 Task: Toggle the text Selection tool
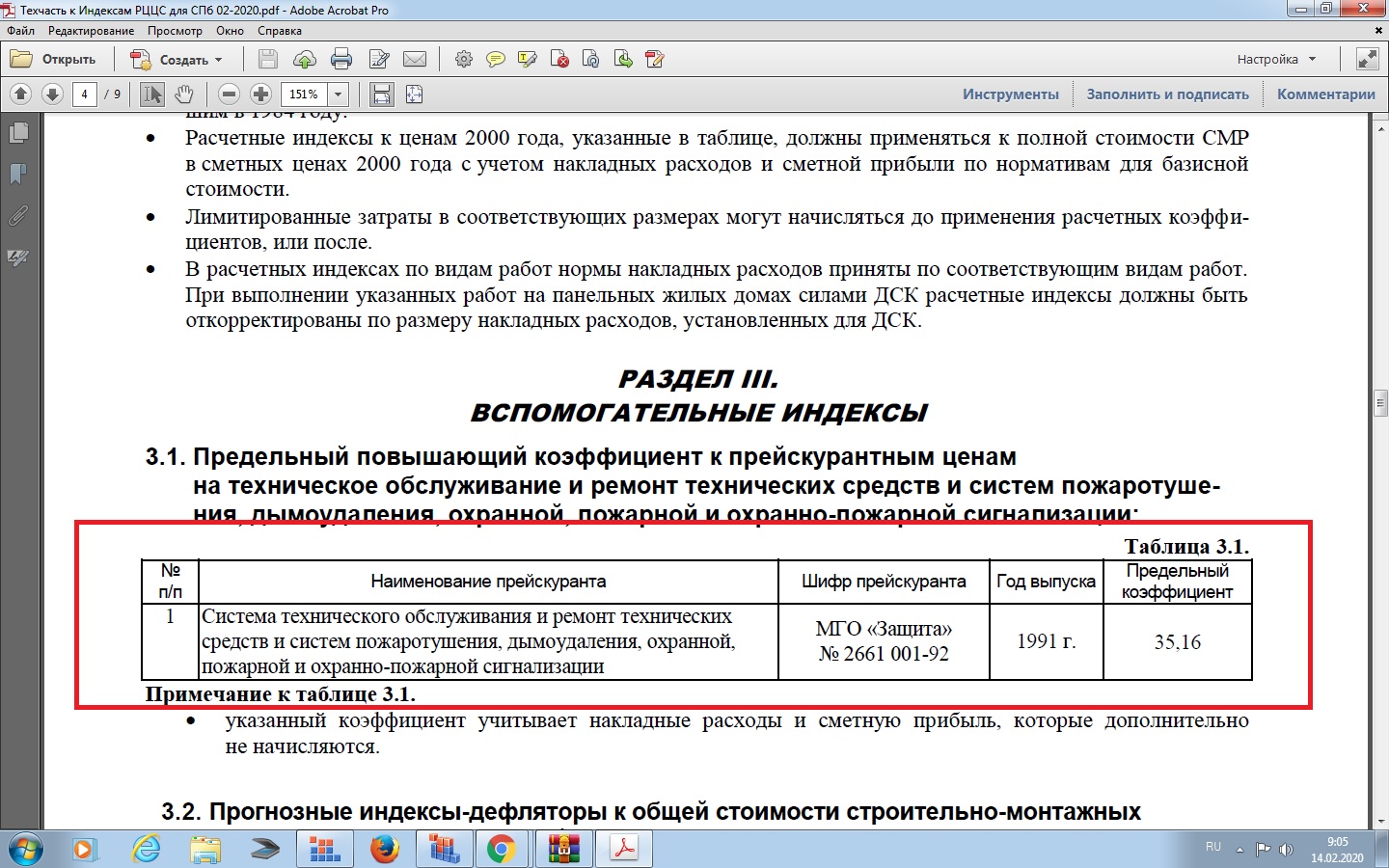(x=152, y=95)
